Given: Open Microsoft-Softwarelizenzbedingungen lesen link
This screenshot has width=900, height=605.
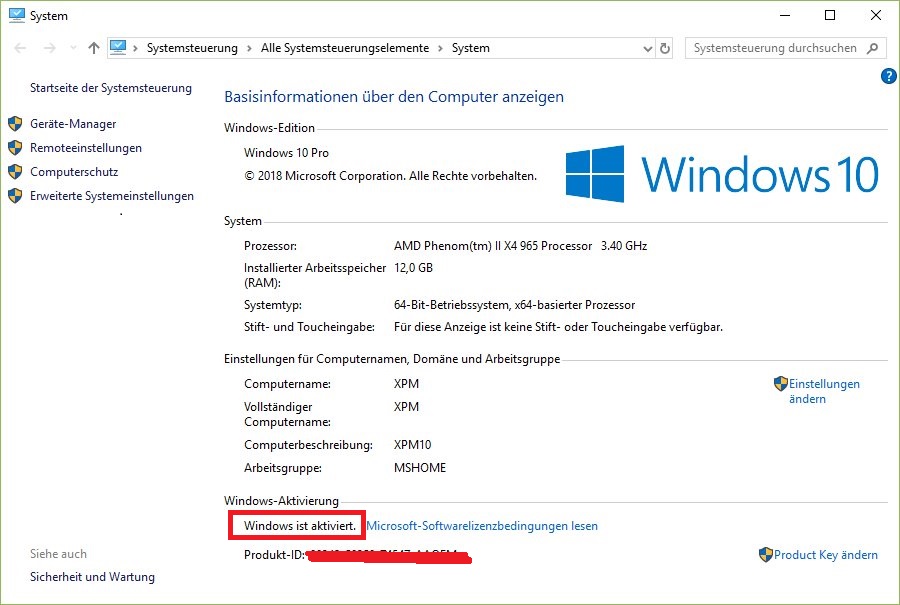Looking at the screenshot, I should (x=482, y=526).
